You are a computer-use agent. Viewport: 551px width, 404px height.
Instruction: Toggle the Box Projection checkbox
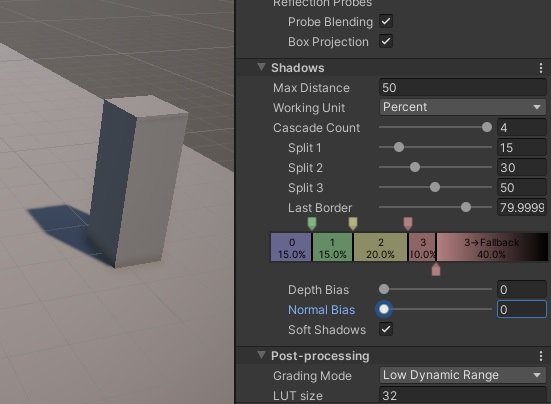click(386, 41)
